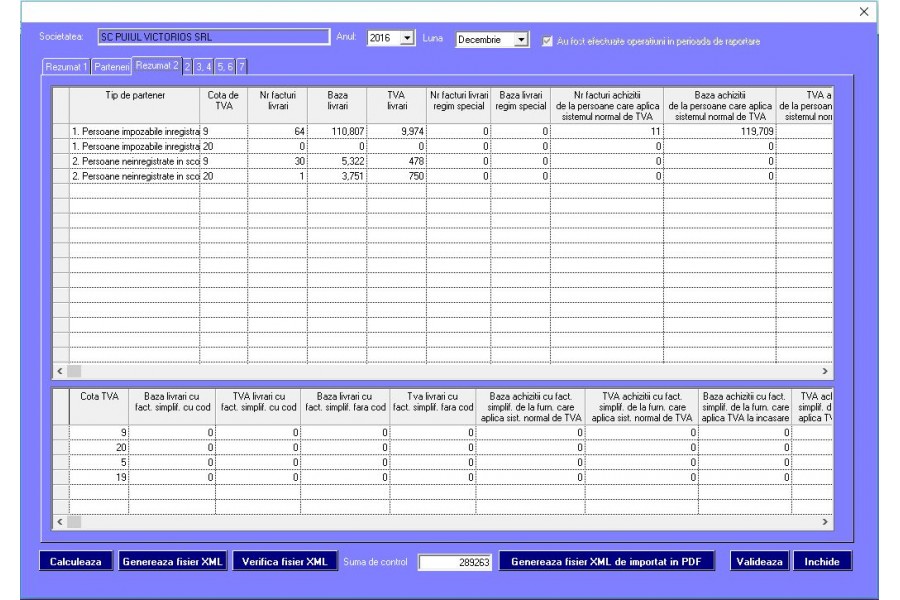Click row selector of lower table row with Cota 9
The height and width of the screenshot is (600, 900).
pos(61,432)
